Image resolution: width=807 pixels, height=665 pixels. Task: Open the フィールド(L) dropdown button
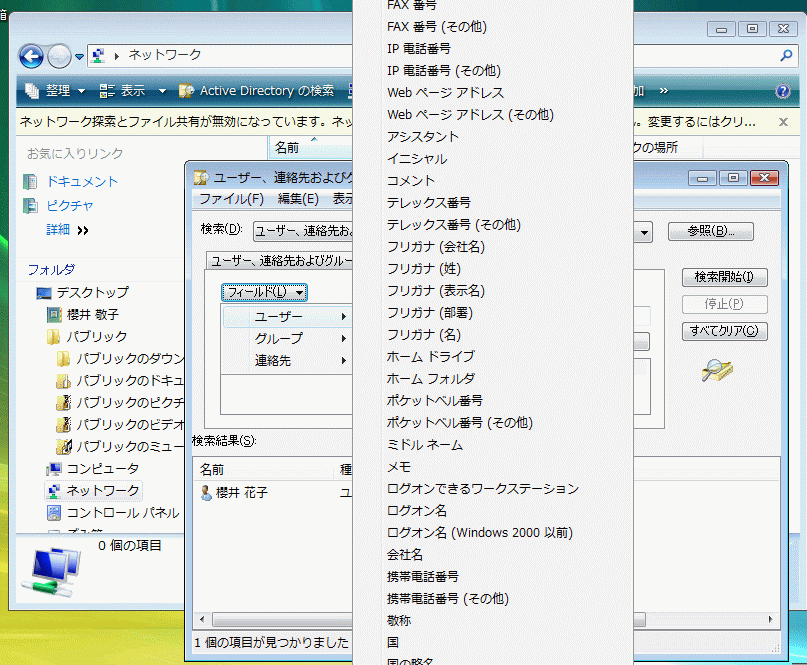pyautogui.click(x=265, y=292)
